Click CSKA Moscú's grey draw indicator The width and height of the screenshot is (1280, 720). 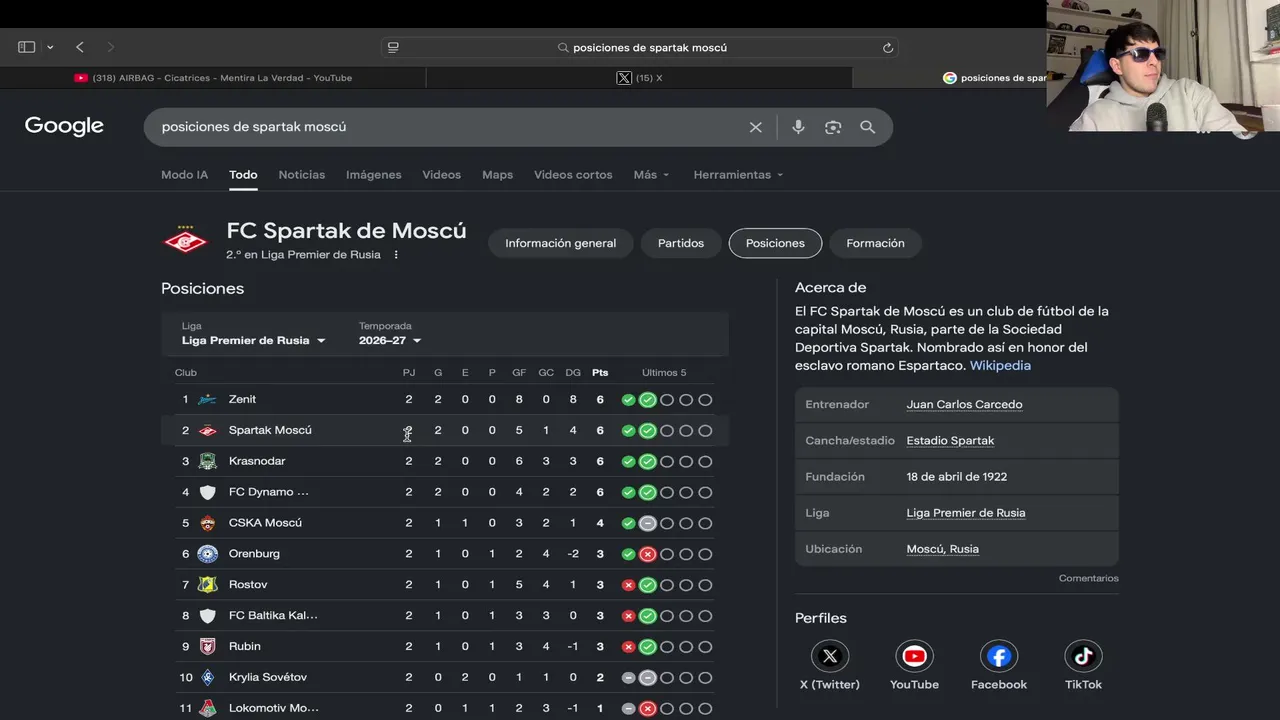pyautogui.click(x=648, y=523)
